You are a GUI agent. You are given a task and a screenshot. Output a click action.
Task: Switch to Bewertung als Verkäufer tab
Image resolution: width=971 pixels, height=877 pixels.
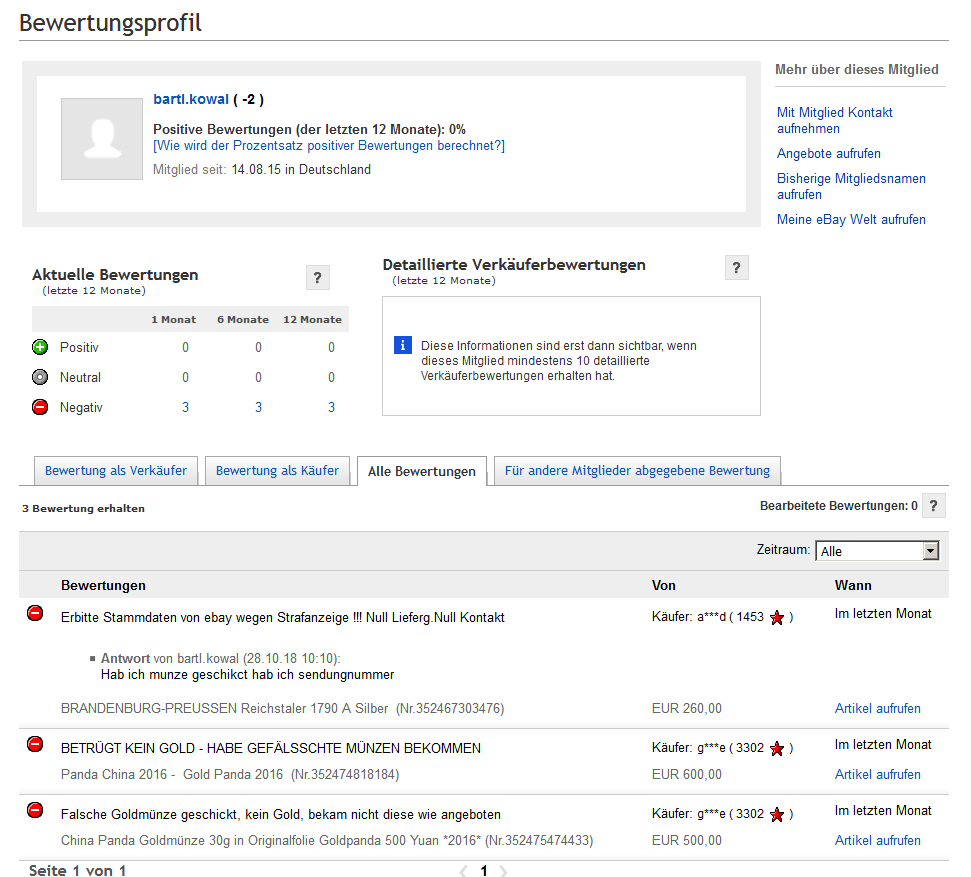point(116,471)
